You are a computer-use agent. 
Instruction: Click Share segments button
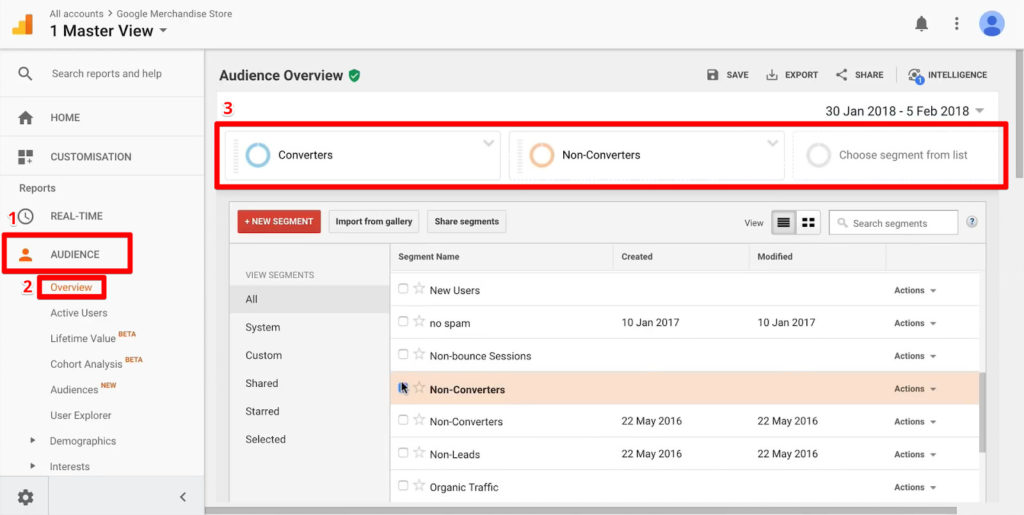pos(466,221)
